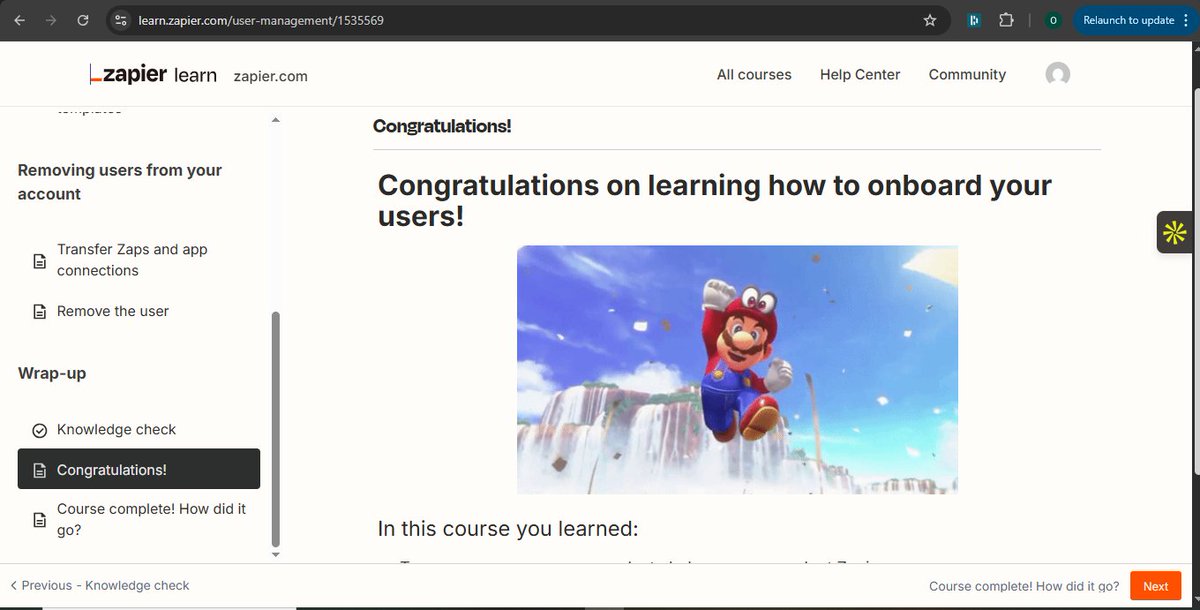Open the user avatar in header
1200x610 pixels.
[x=1057, y=75]
